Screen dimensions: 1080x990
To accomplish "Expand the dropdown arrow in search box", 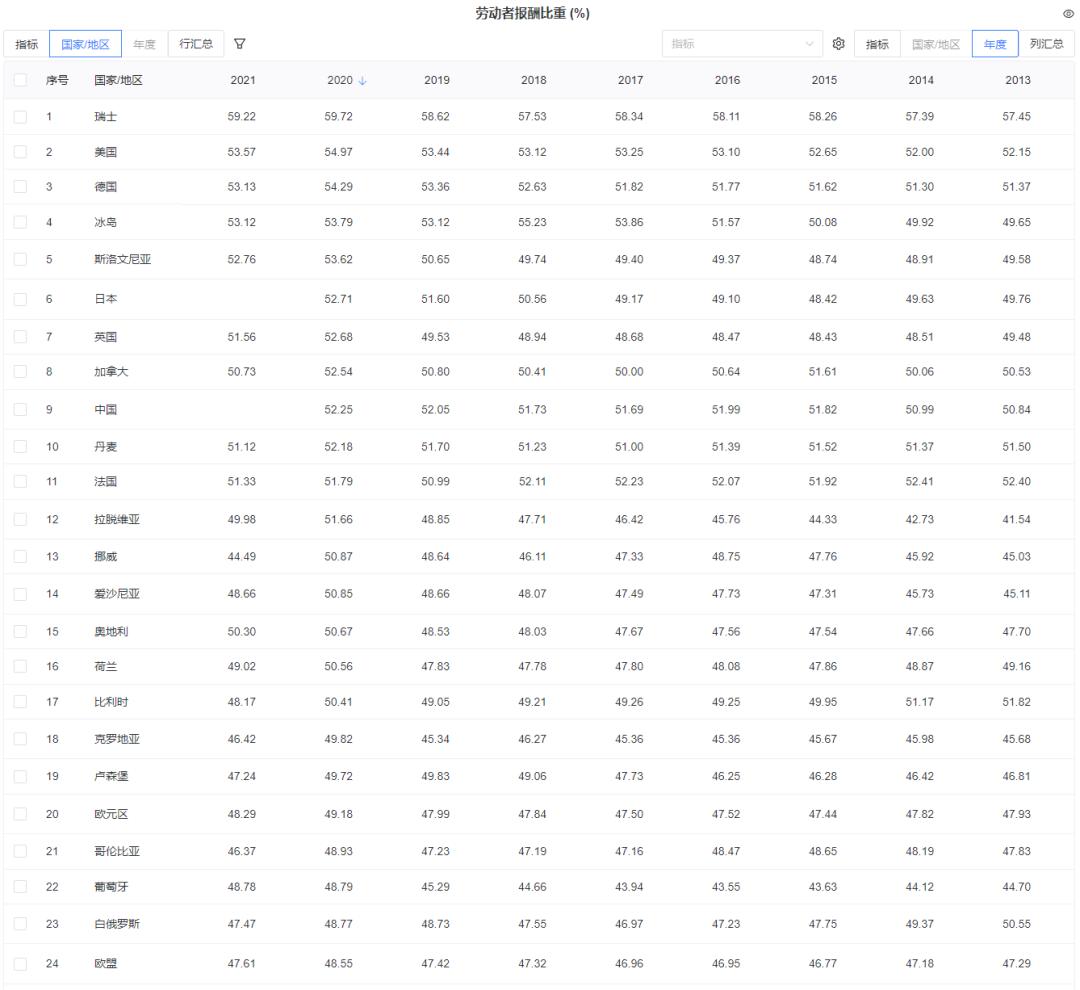I will [810, 44].
